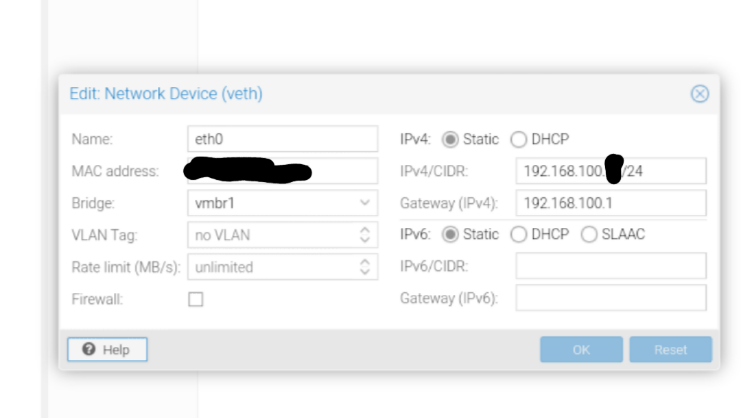741x418 pixels.
Task: Click the IPv6/CIDR input field
Action: pos(611,267)
